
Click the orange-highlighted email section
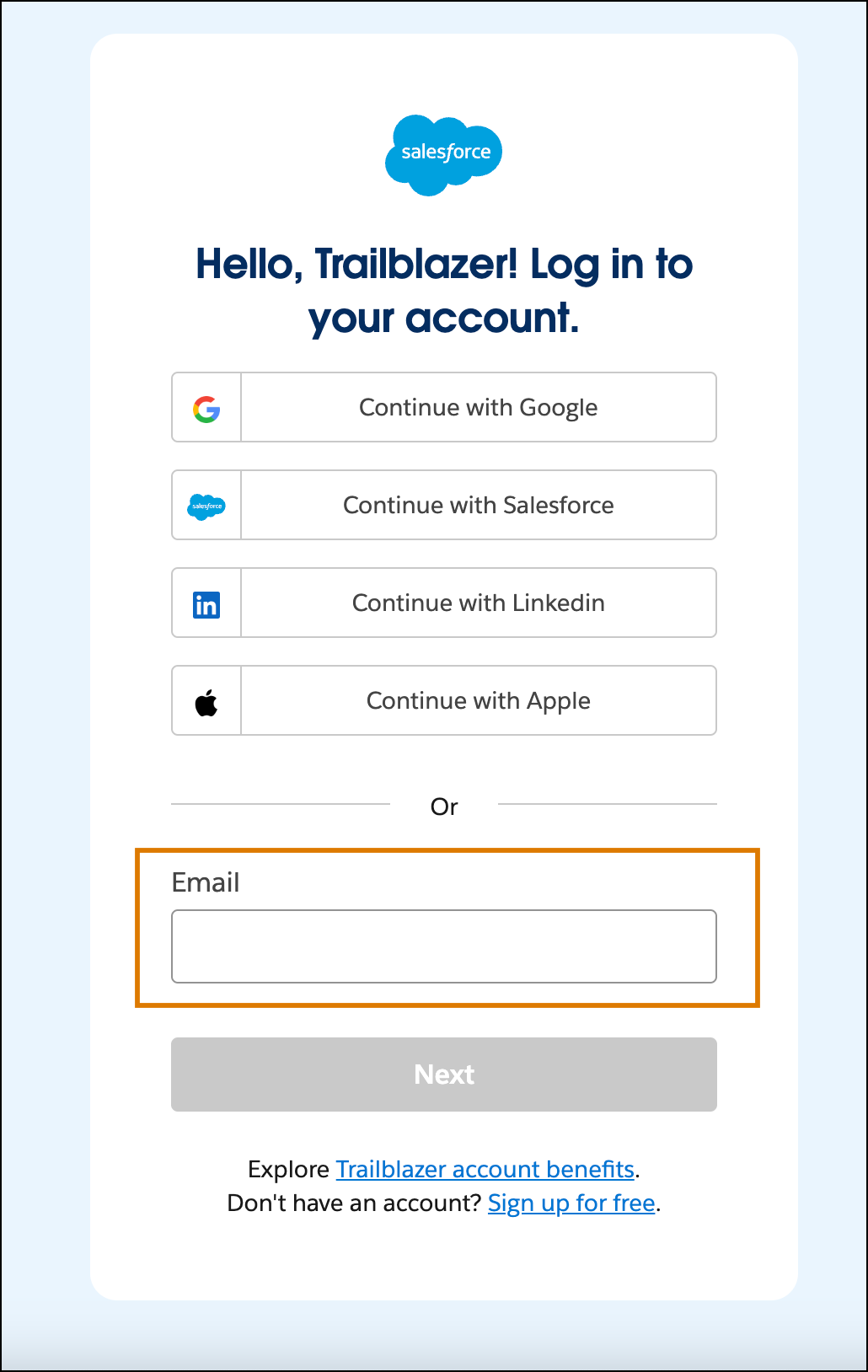pos(444,927)
